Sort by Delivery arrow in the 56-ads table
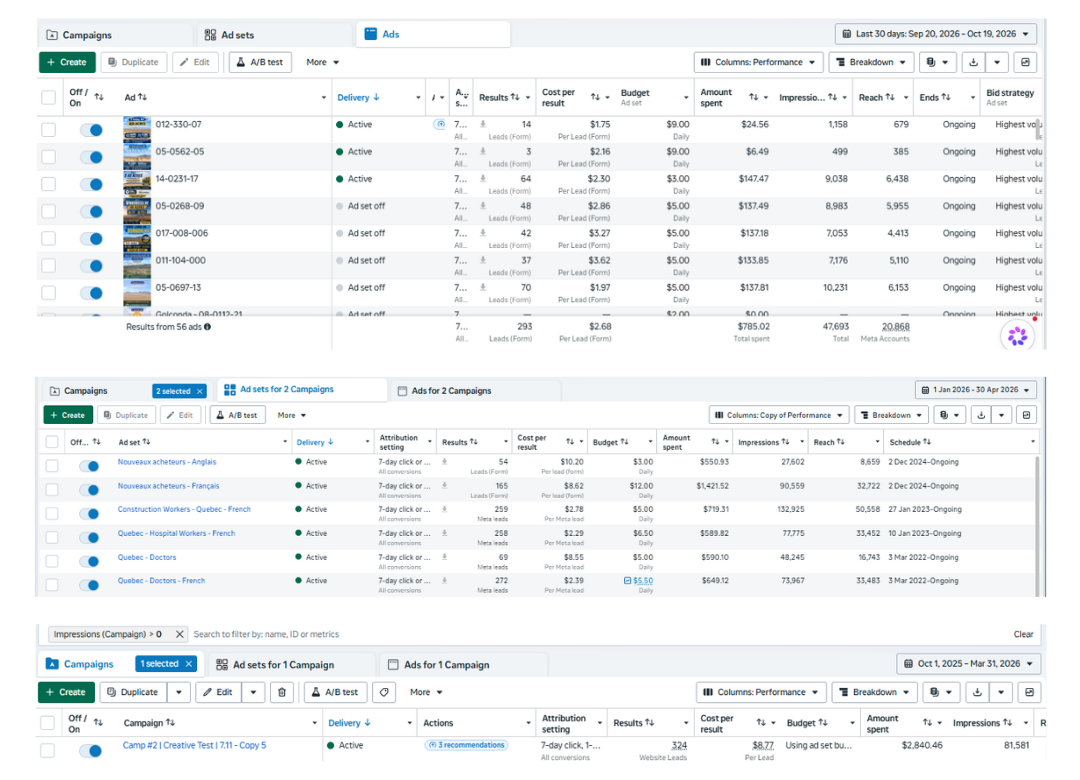This screenshot has width=1080, height=780. click(x=377, y=97)
